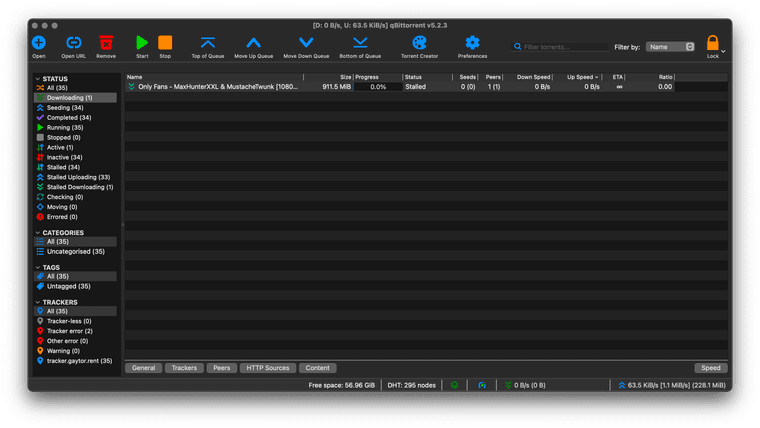This screenshot has height=428, width=760.
Task: Select the Checking (0) filter
Action: tap(75, 197)
